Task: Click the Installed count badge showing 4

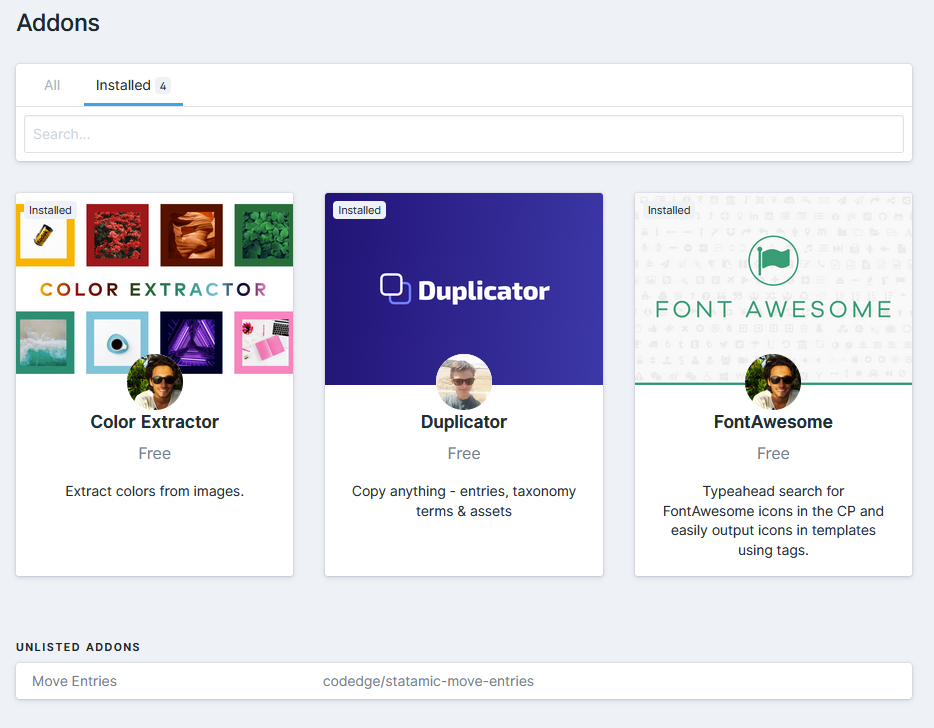Action: click(x=163, y=86)
